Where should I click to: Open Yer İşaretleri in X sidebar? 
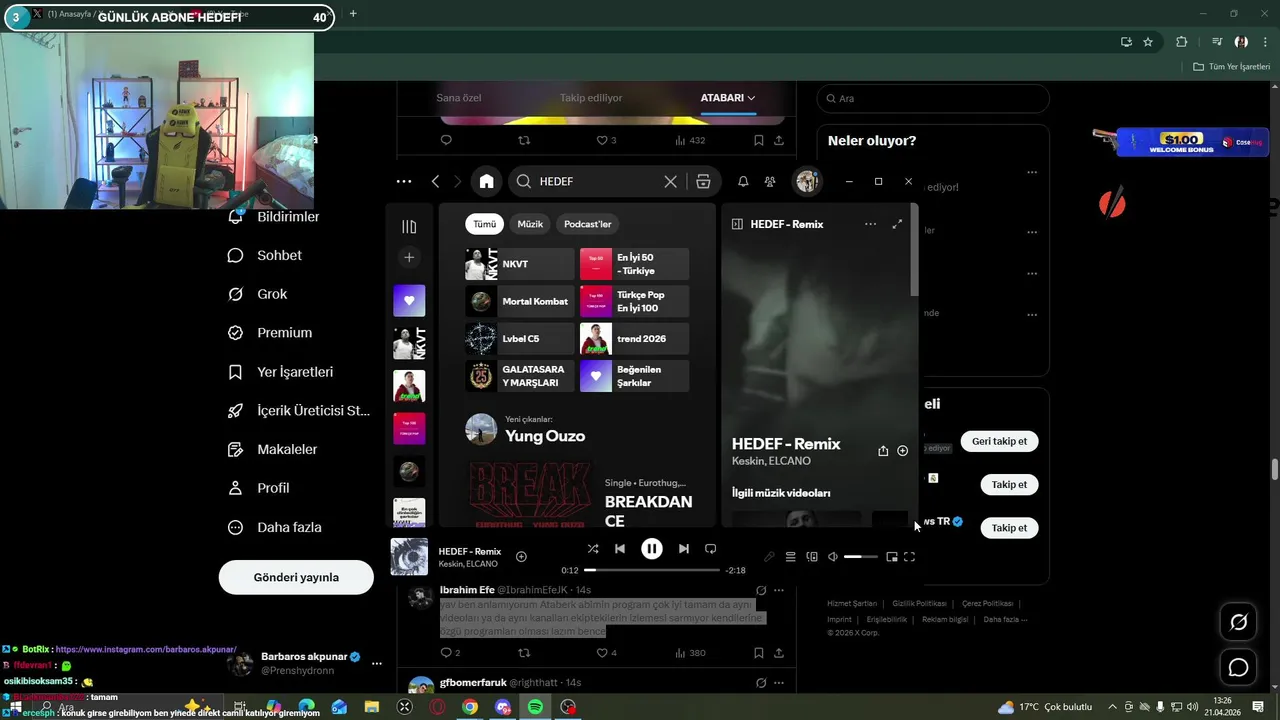282,372
